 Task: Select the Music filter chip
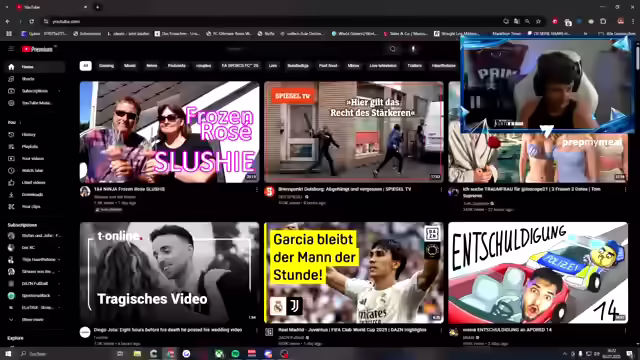point(130,66)
